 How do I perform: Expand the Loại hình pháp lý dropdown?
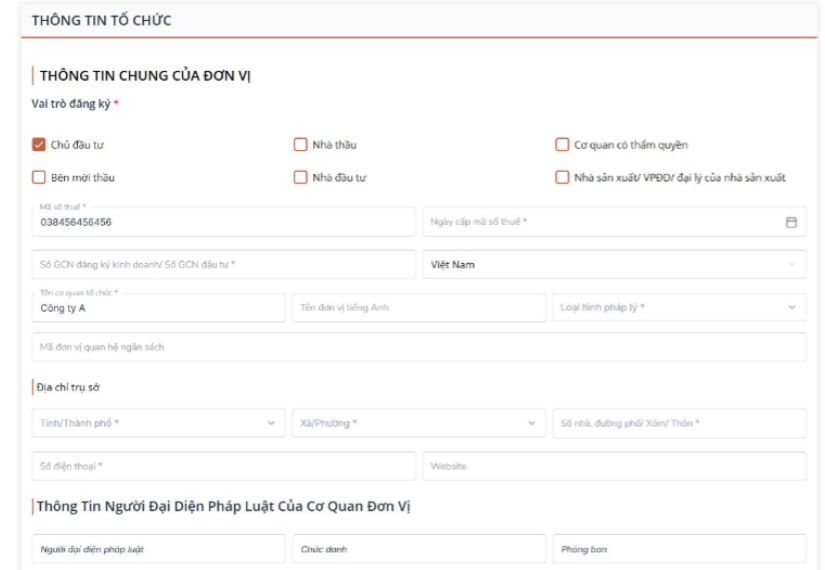click(679, 307)
